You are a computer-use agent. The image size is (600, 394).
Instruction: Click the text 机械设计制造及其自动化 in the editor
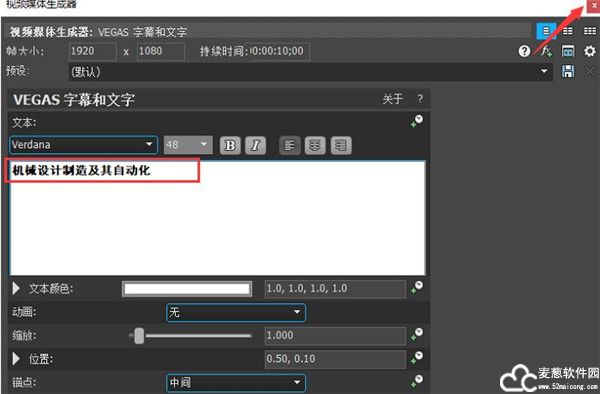tap(81, 170)
